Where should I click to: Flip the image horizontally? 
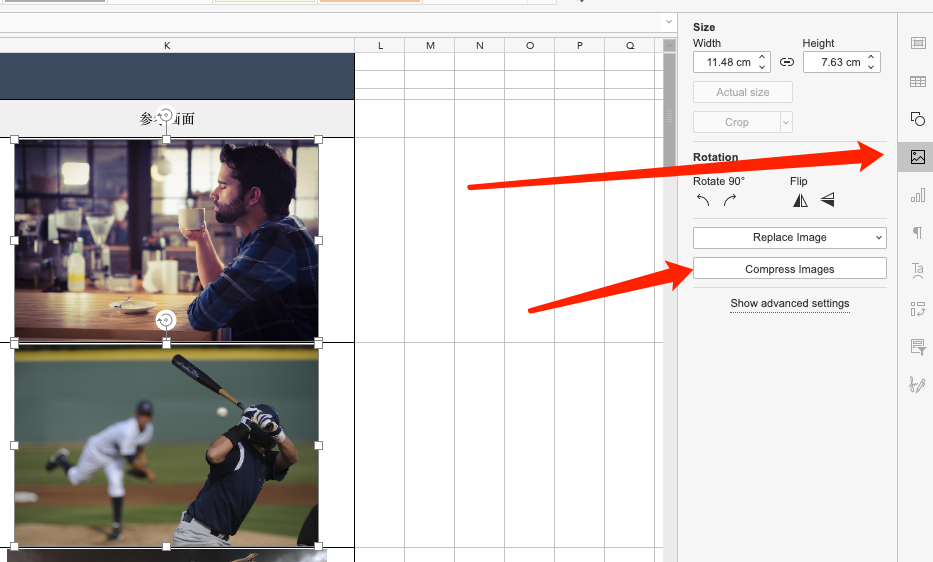coord(800,200)
